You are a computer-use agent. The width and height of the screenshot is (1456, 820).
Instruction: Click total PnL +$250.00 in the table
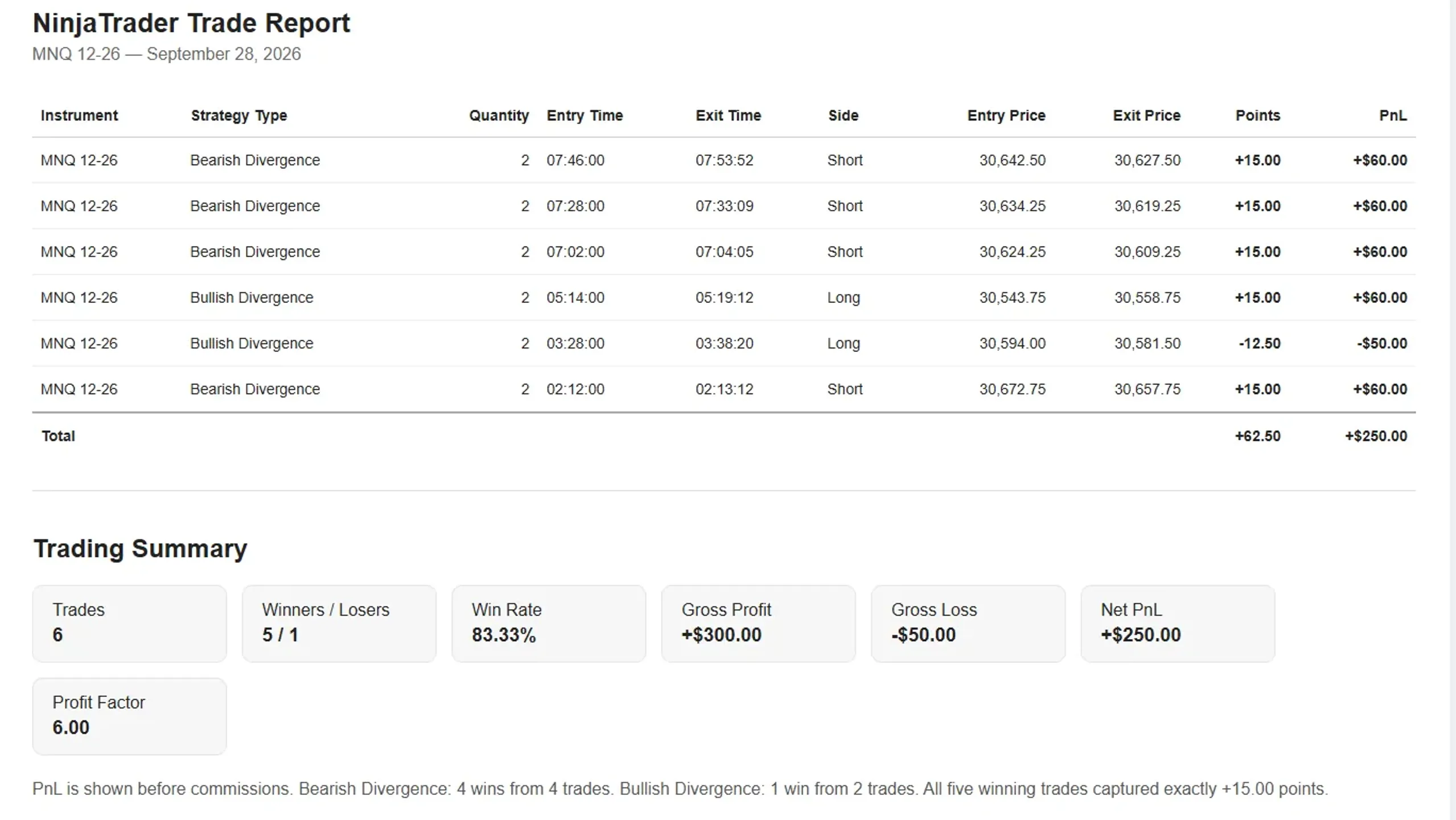[1376, 436]
